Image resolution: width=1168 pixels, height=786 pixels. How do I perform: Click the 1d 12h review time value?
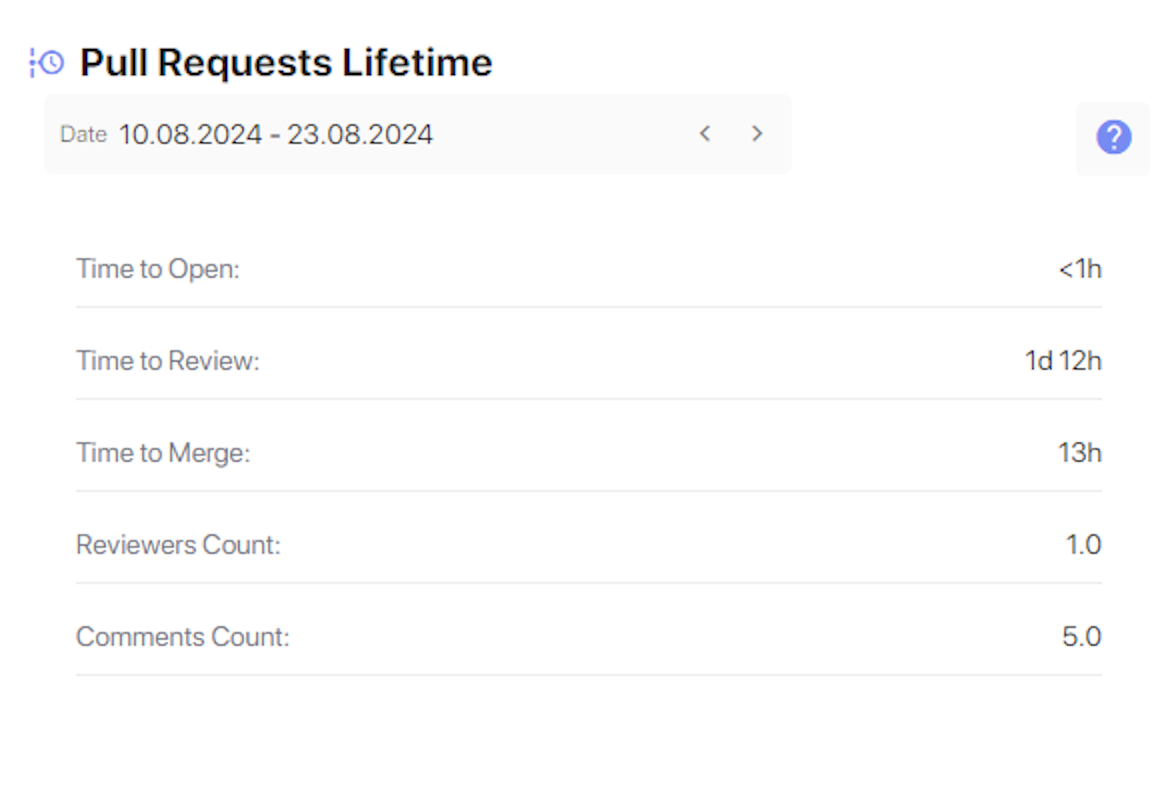coord(1063,361)
